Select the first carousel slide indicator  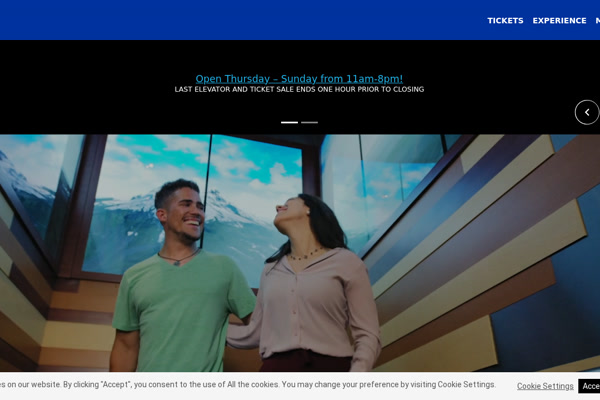coord(289,122)
